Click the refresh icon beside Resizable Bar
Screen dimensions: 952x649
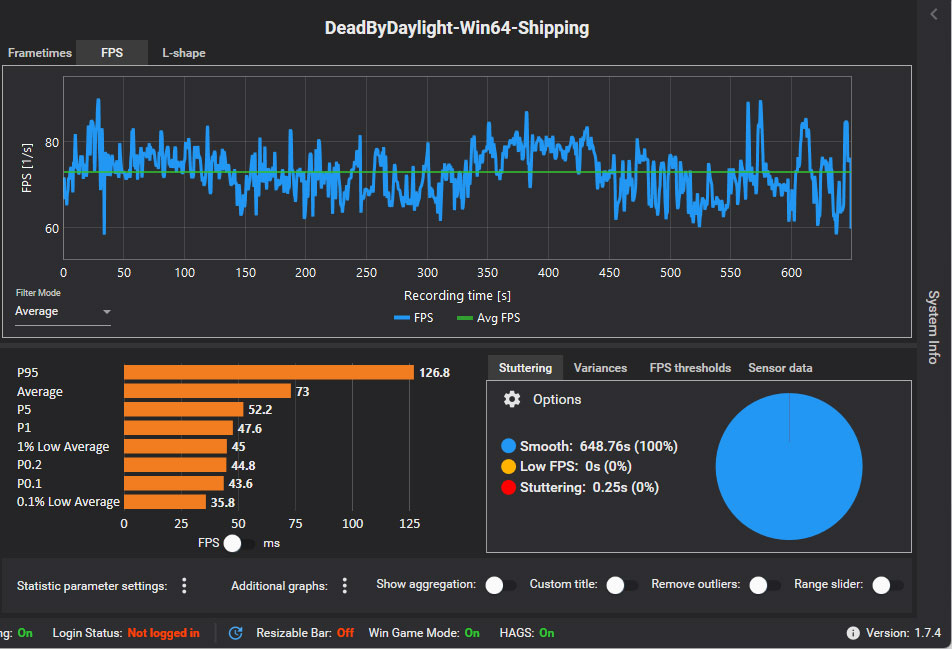click(236, 633)
